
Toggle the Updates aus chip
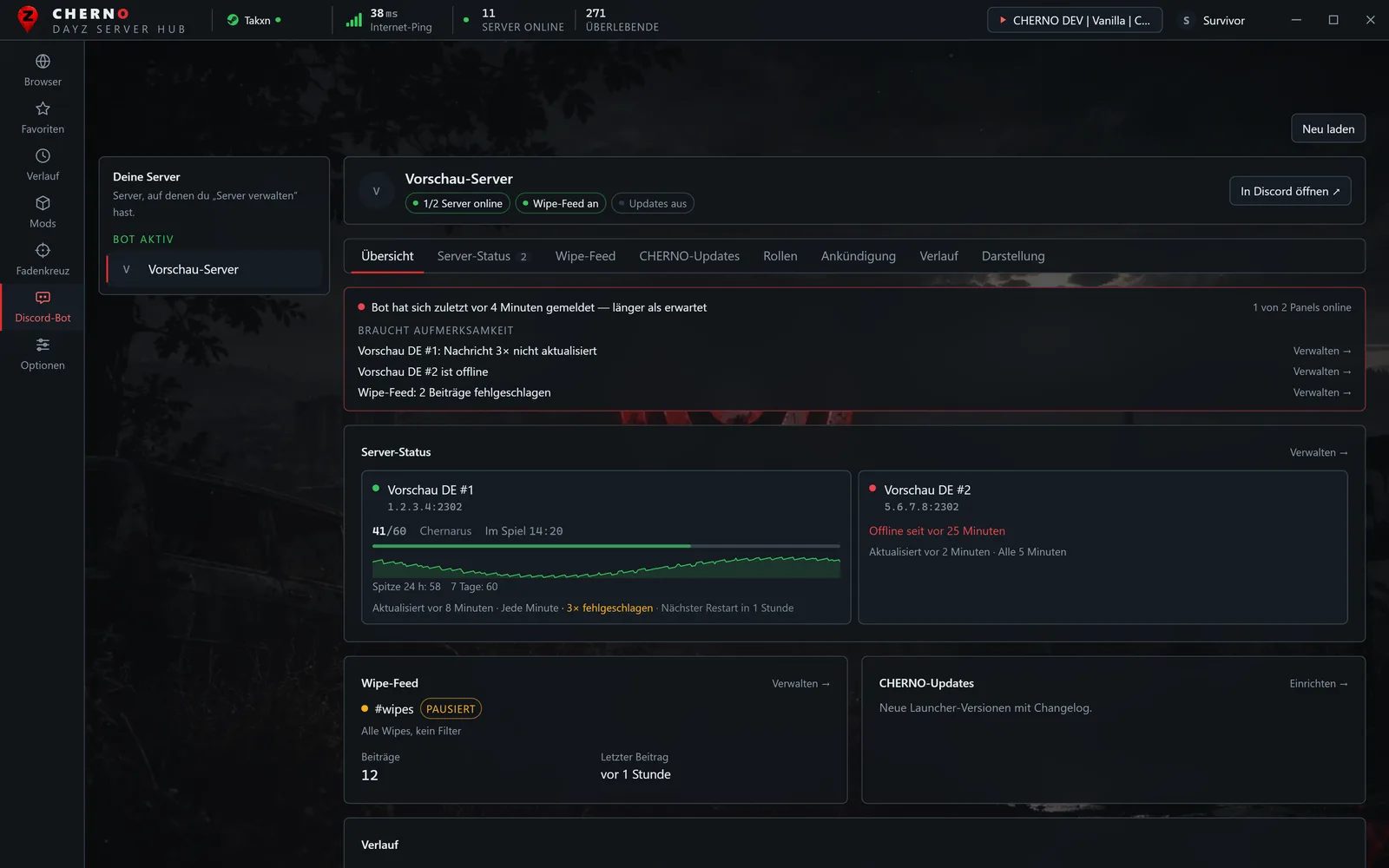click(x=653, y=203)
